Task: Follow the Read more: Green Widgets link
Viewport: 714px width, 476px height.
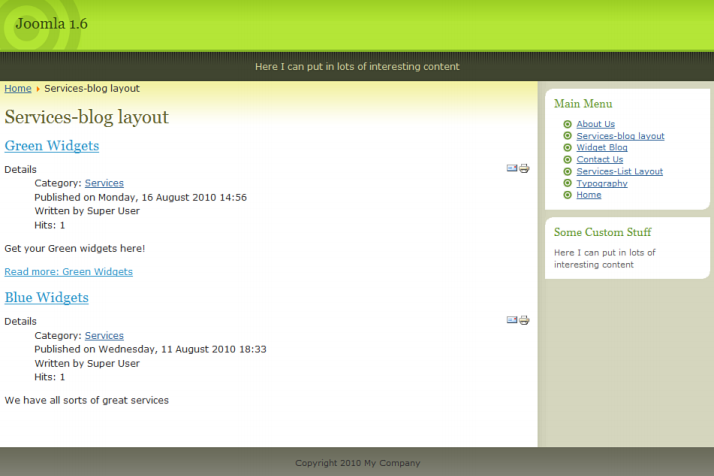Action: click(68, 272)
